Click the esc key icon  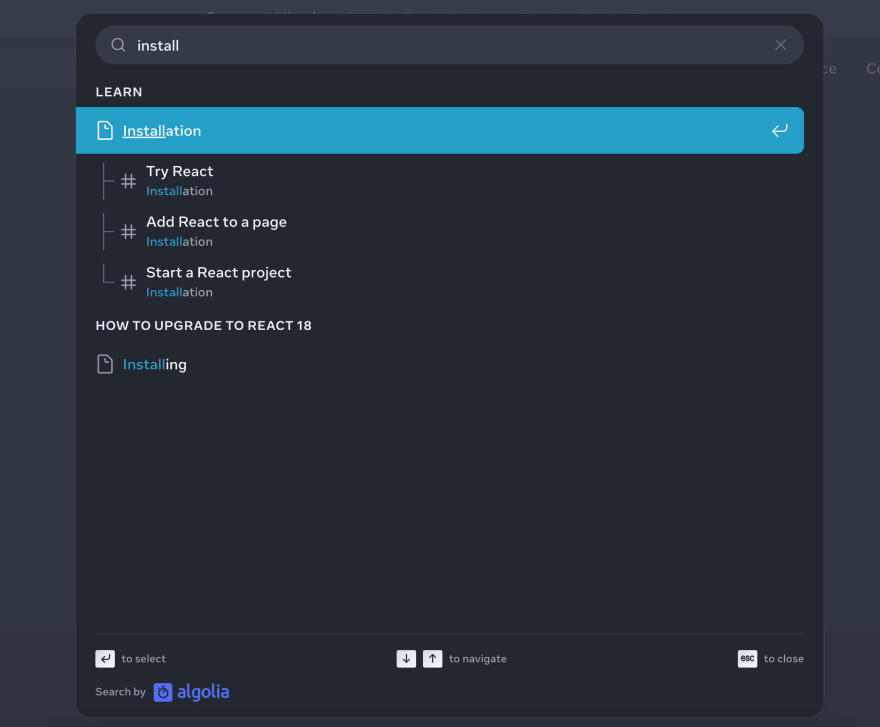[748, 659]
